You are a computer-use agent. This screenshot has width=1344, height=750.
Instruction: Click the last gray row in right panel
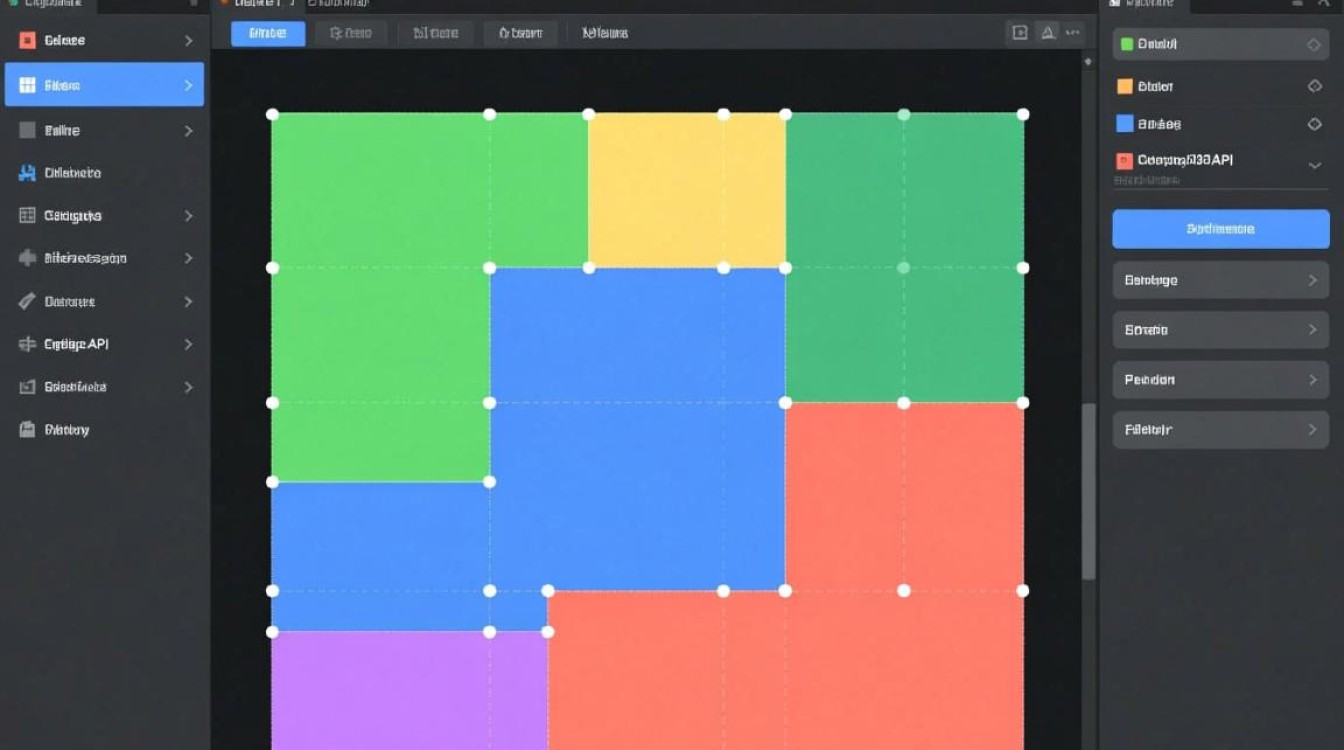pos(1220,430)
